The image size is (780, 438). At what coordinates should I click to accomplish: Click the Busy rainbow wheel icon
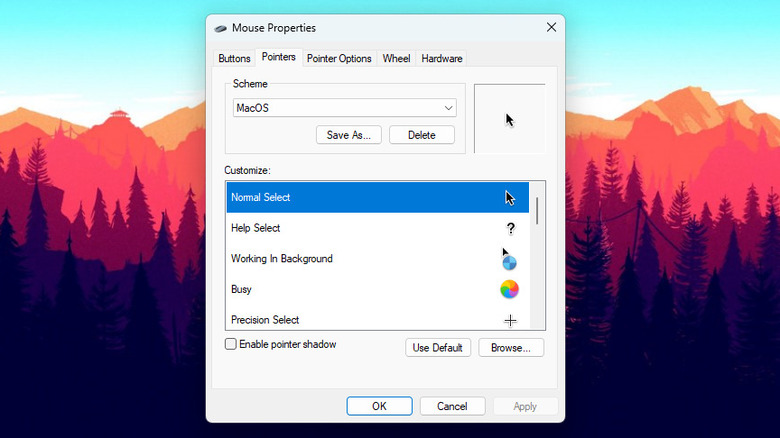[x=509, y=289]
